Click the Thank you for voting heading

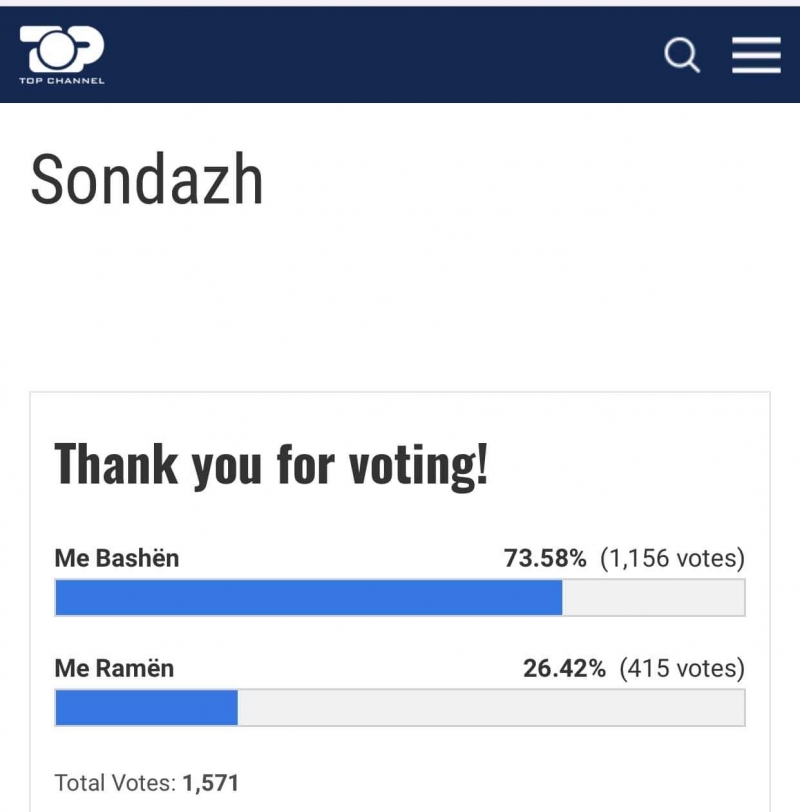[x=271, y=465]
